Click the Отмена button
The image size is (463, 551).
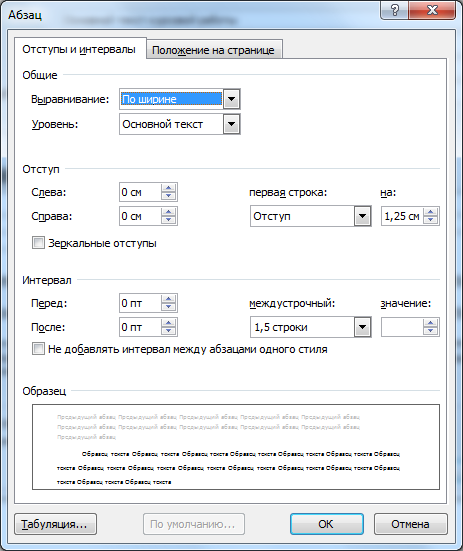tap(411, 524)
